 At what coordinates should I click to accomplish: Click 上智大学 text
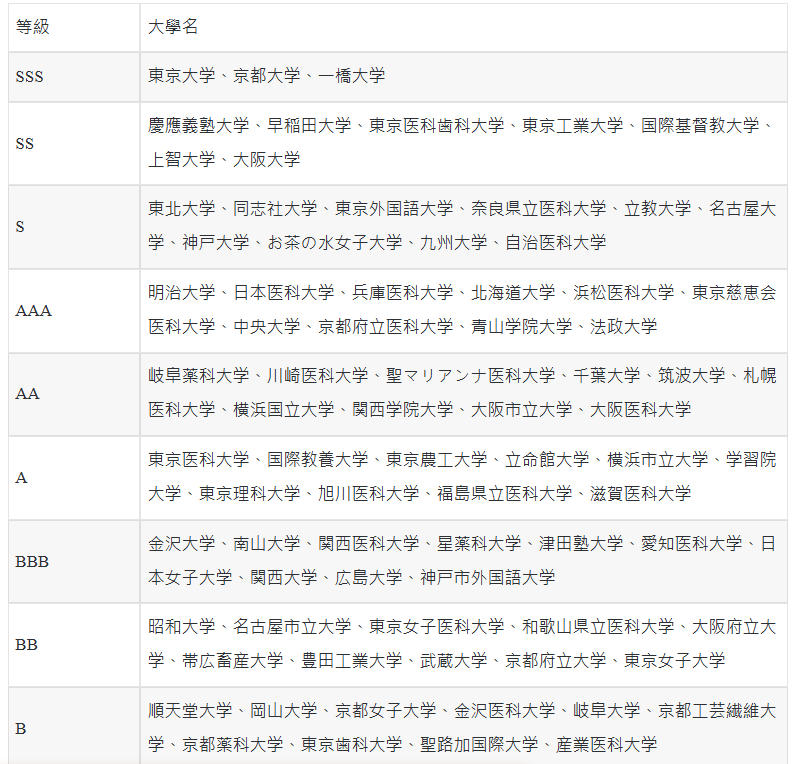click(x=182, y=159)
